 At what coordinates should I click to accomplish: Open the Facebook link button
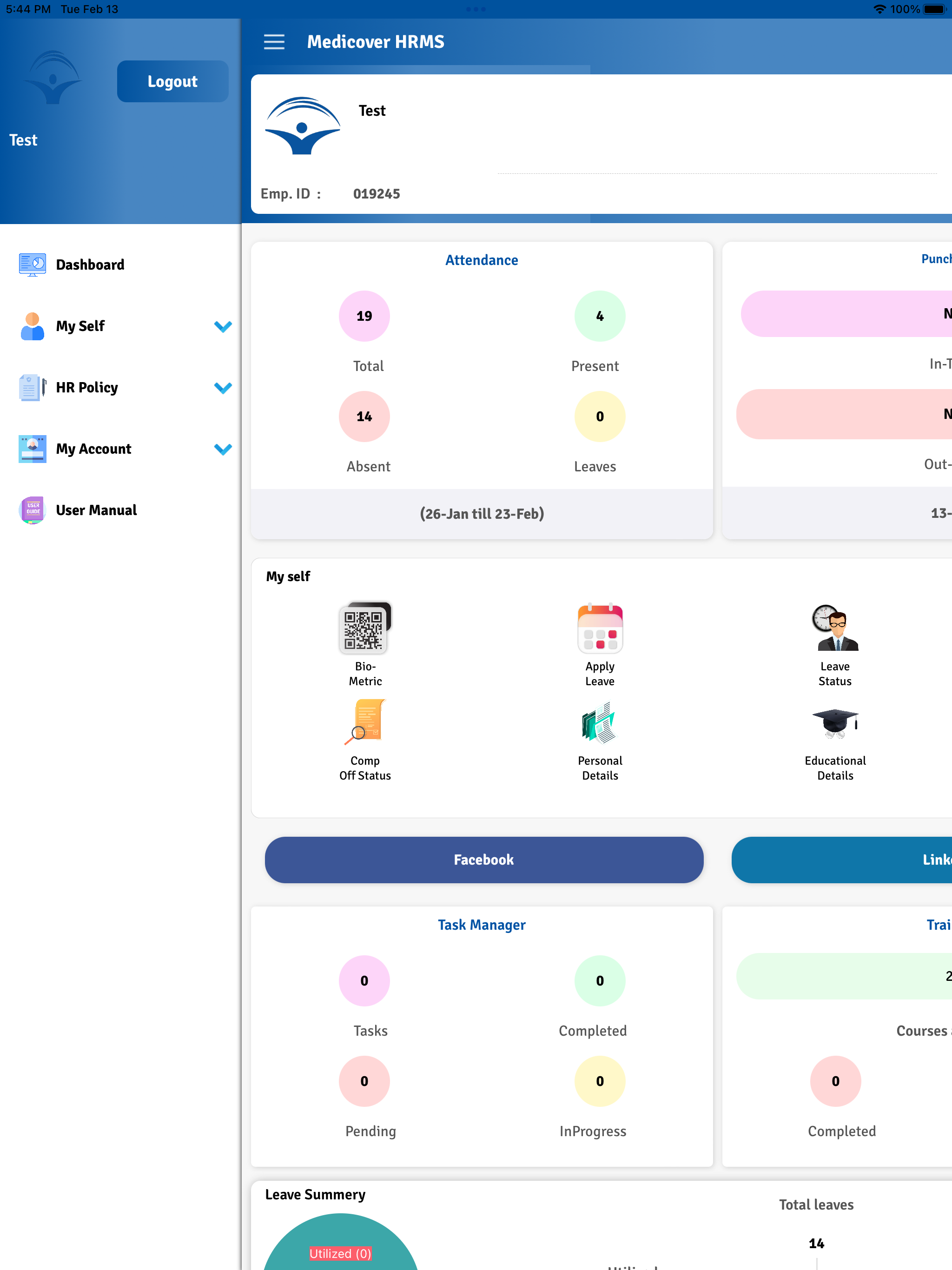484,860
